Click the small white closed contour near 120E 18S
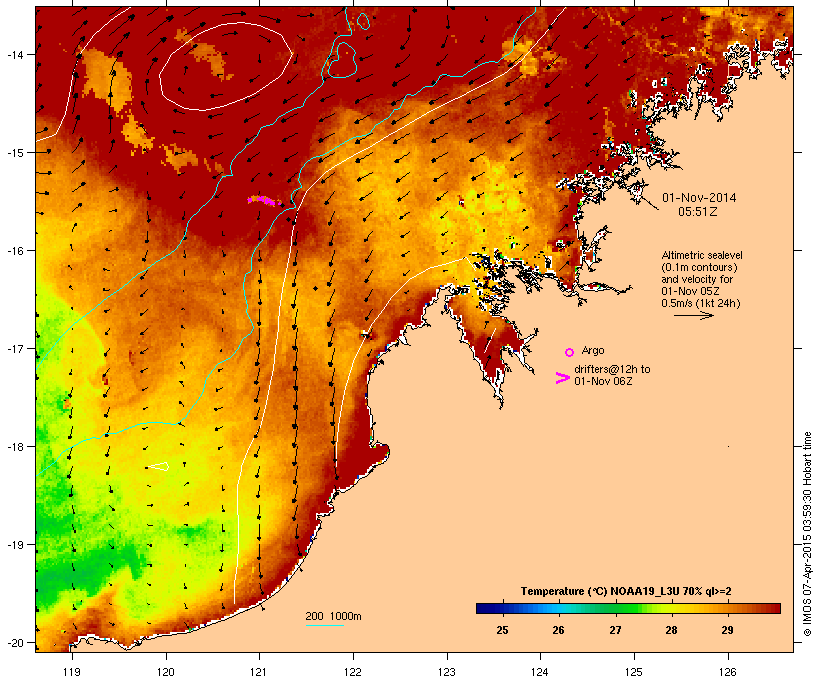820x680 pixels. pyautogui.click(x=159, y=466)
